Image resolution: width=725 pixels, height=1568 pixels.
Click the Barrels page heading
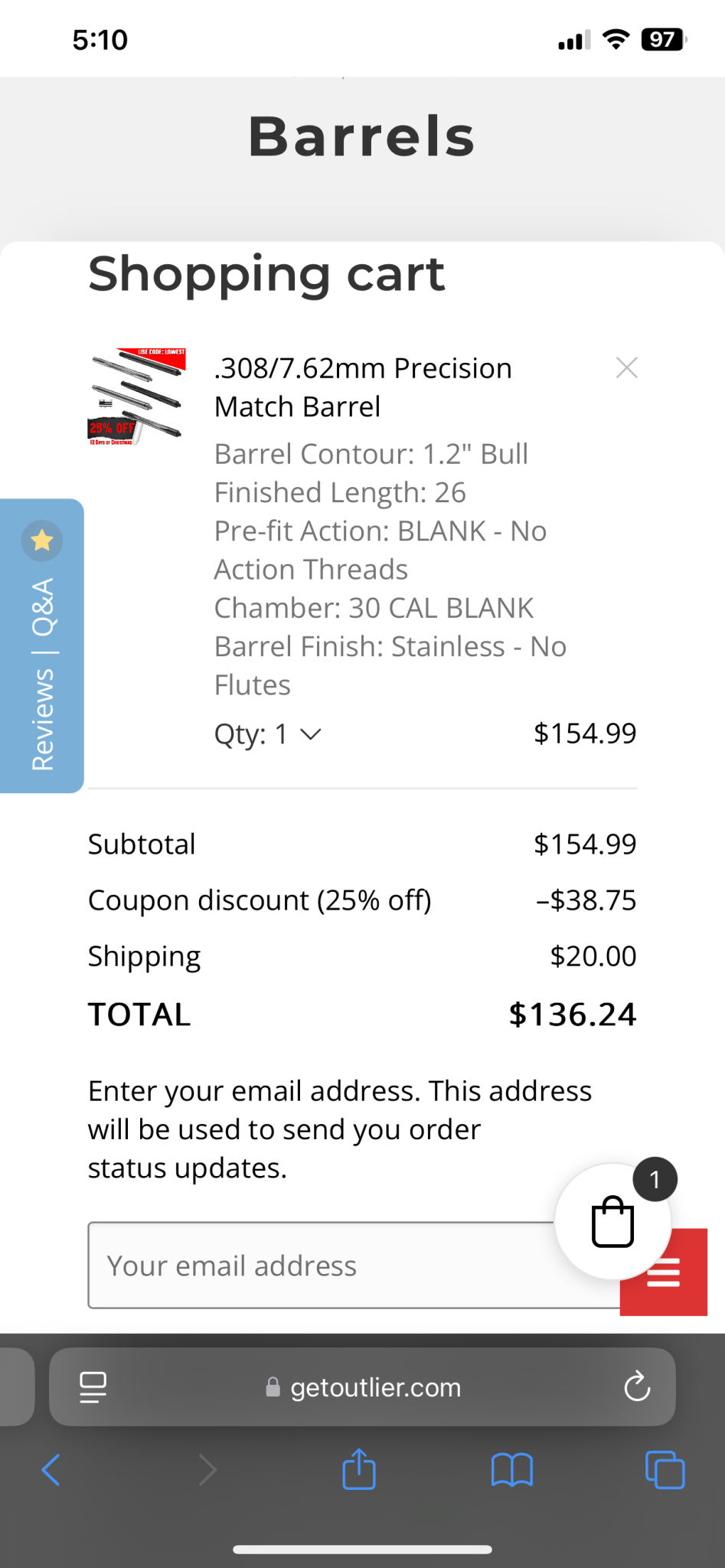coord(362,137)
